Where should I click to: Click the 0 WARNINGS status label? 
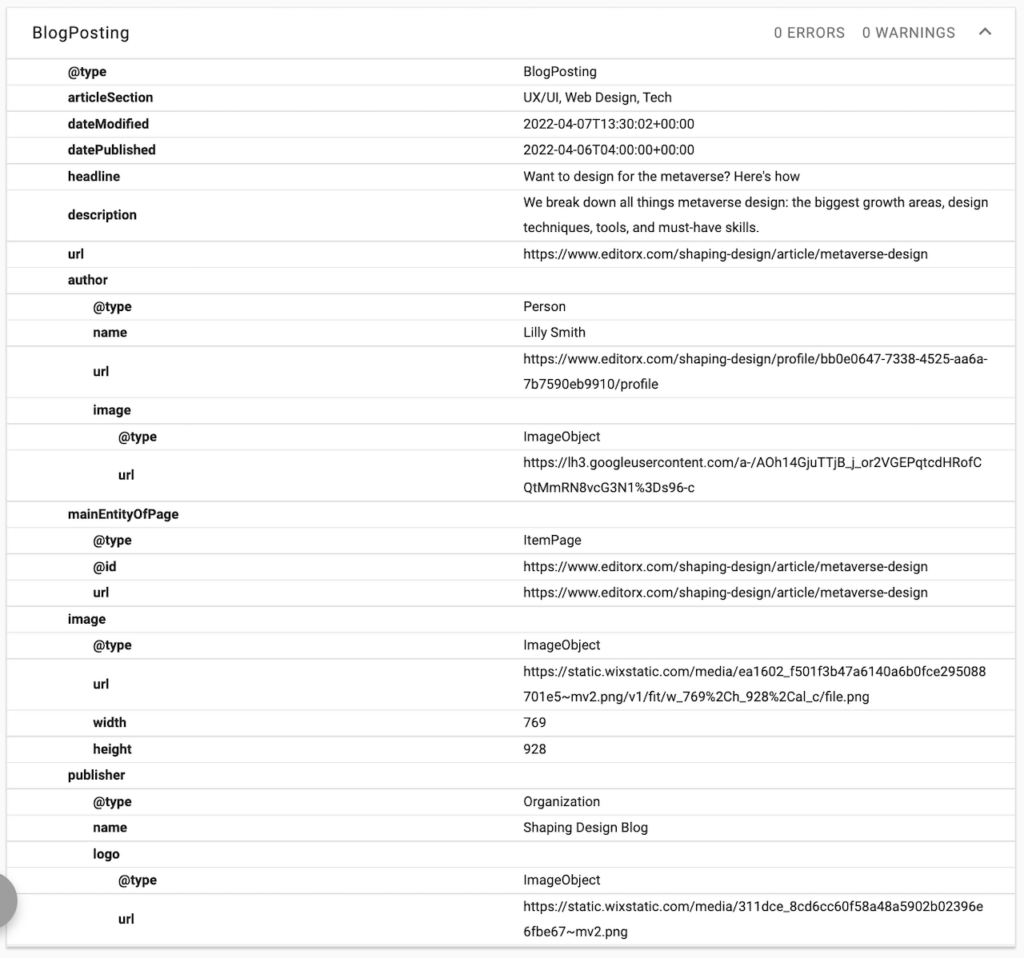908,32
